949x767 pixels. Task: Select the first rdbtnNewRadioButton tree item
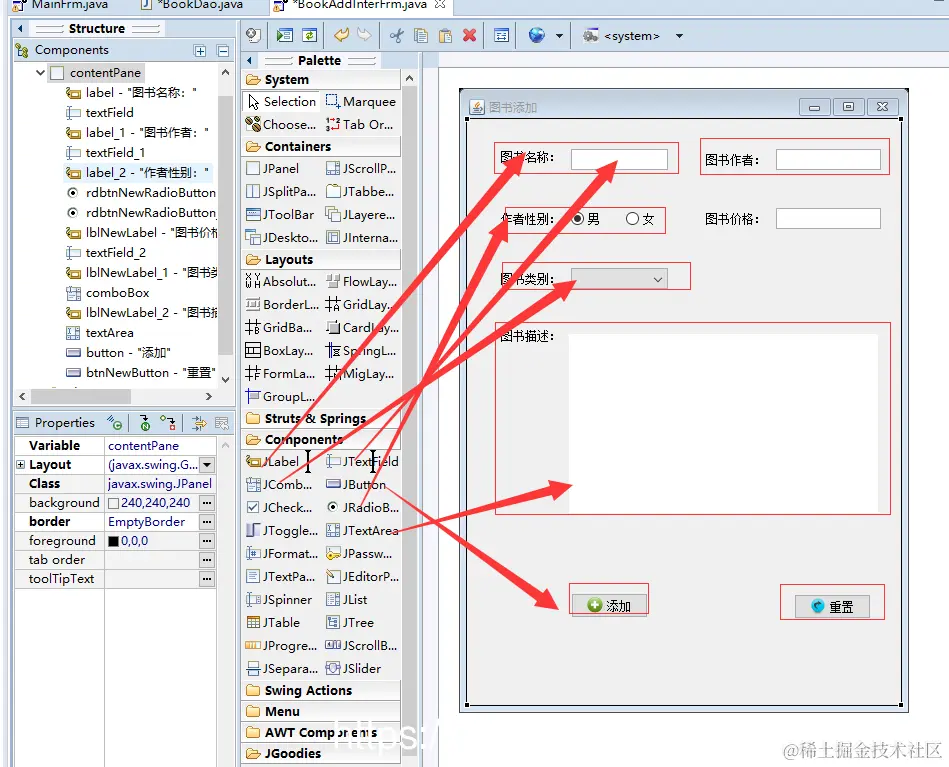(140, 193)
